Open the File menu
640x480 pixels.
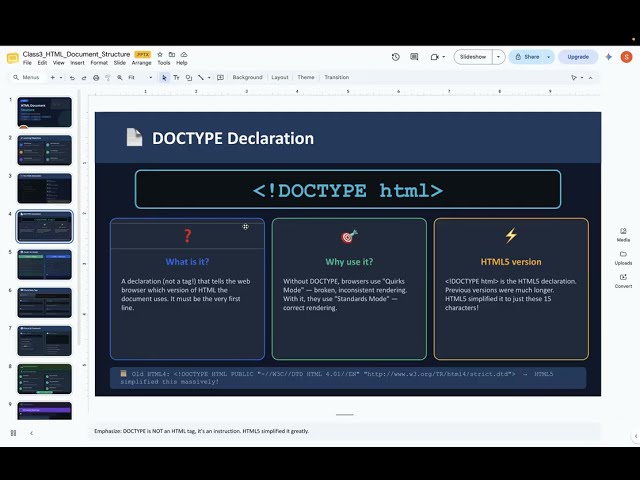point(27,63)
